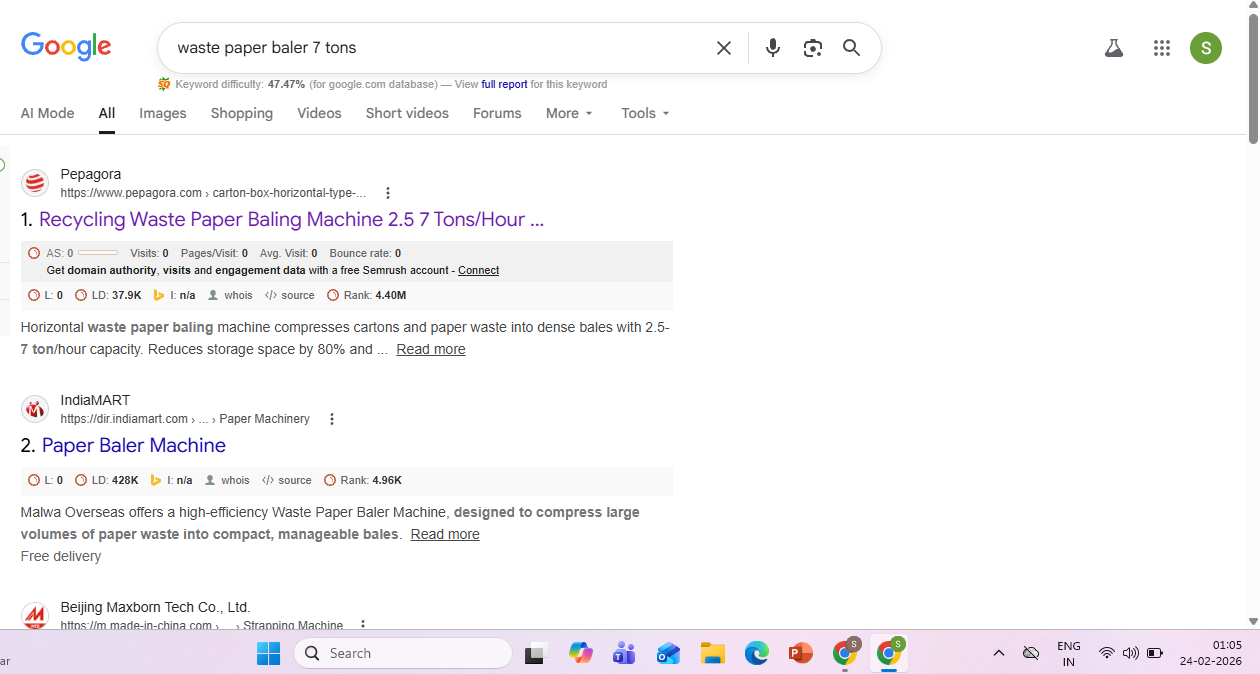Open PowerPoint from the taskbar
The image size is (1260, 674).
point(800,653)
